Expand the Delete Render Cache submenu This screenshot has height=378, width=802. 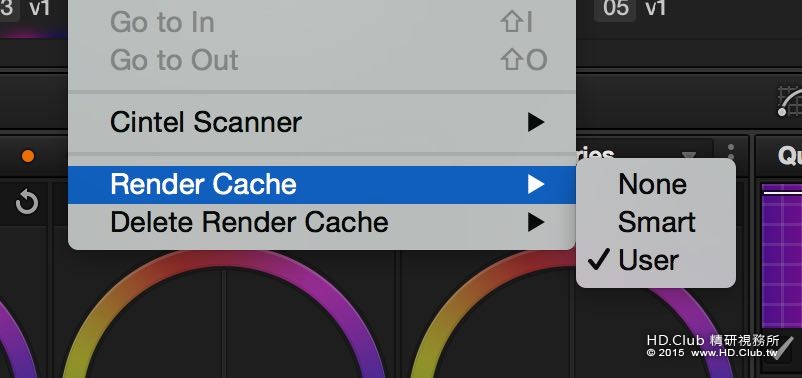pyautogui.click(x=322, y=222)
